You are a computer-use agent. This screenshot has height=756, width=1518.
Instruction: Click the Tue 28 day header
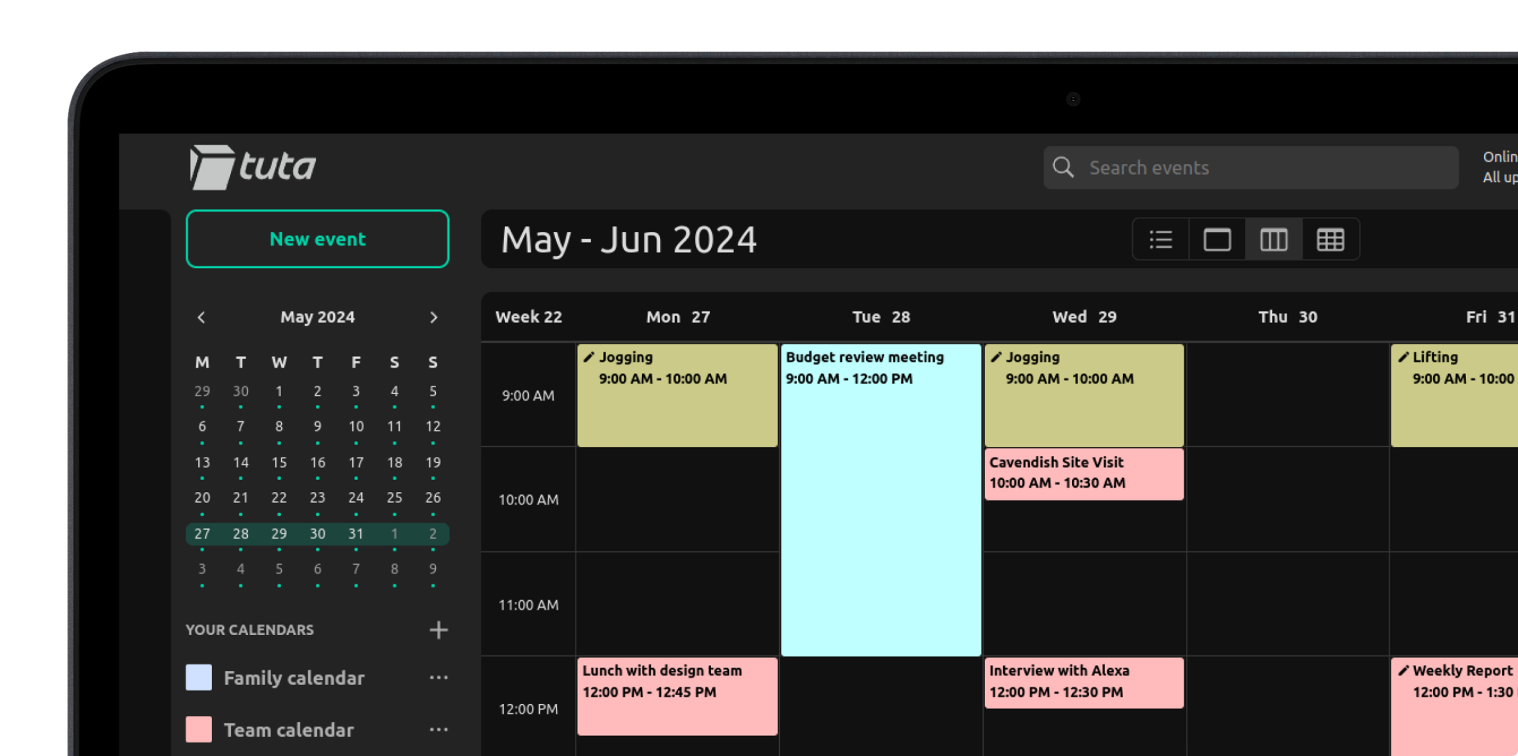pyautogui.click(x=880, y=317)
